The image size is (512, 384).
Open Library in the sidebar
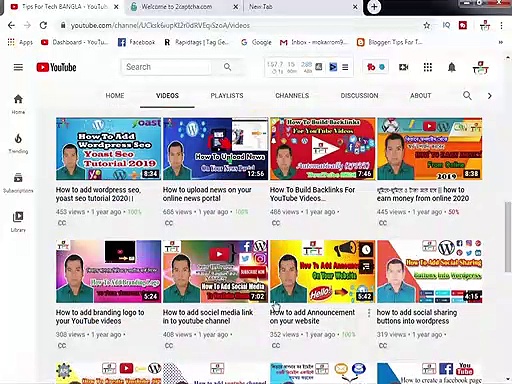point(18,222)
